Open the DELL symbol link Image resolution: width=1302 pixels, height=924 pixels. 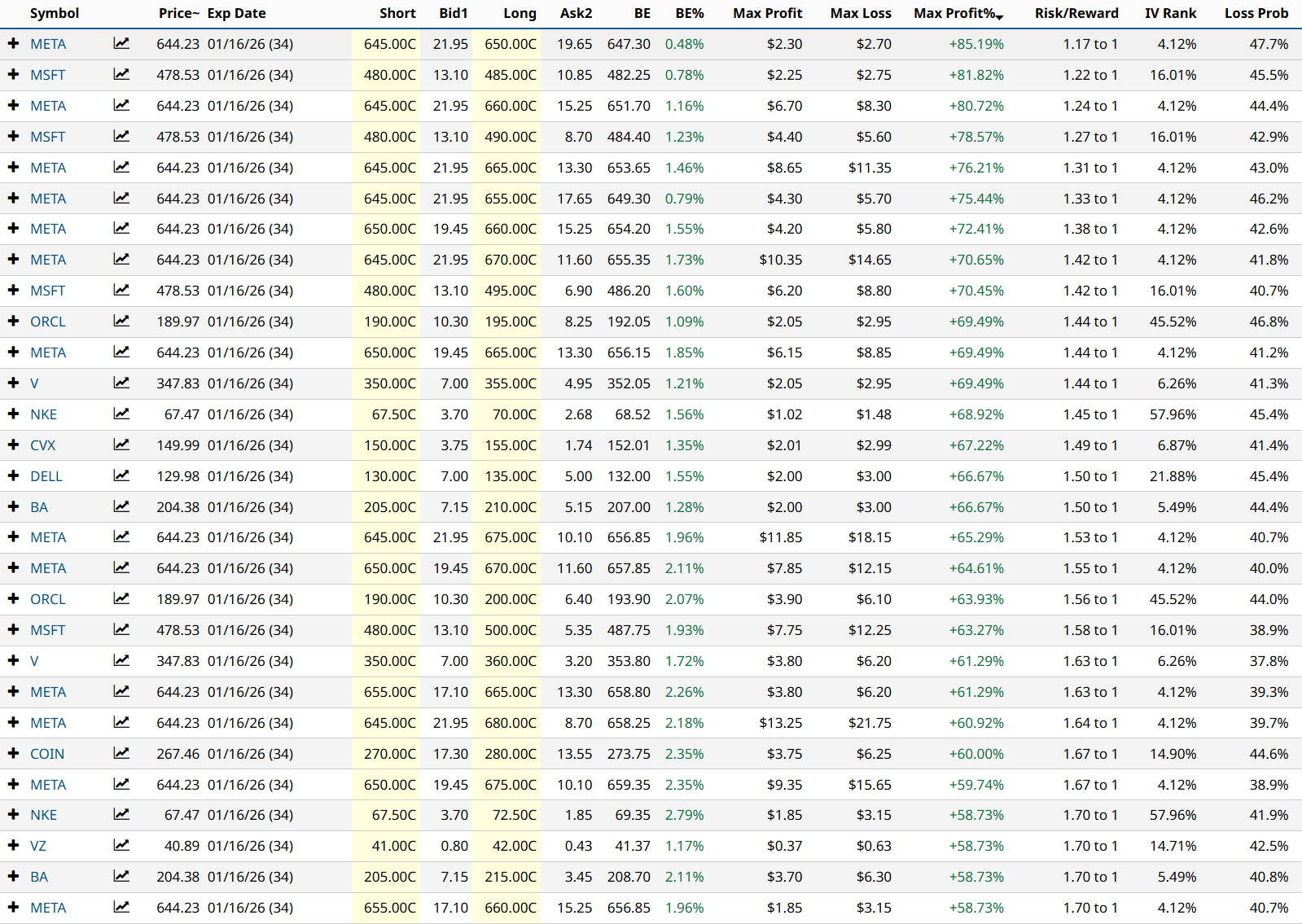click(x=46, y=476)
